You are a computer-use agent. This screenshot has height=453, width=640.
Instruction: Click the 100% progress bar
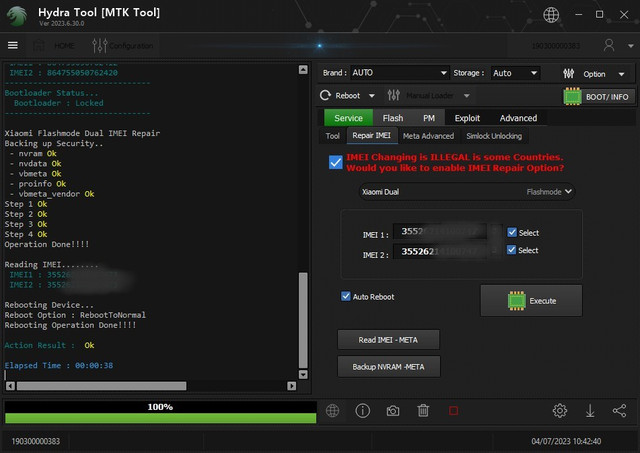160,412
